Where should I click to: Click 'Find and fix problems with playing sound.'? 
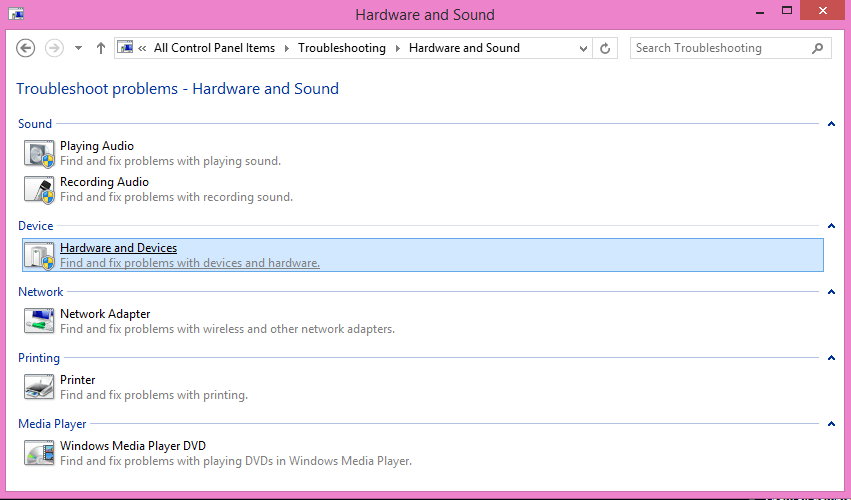170,161
